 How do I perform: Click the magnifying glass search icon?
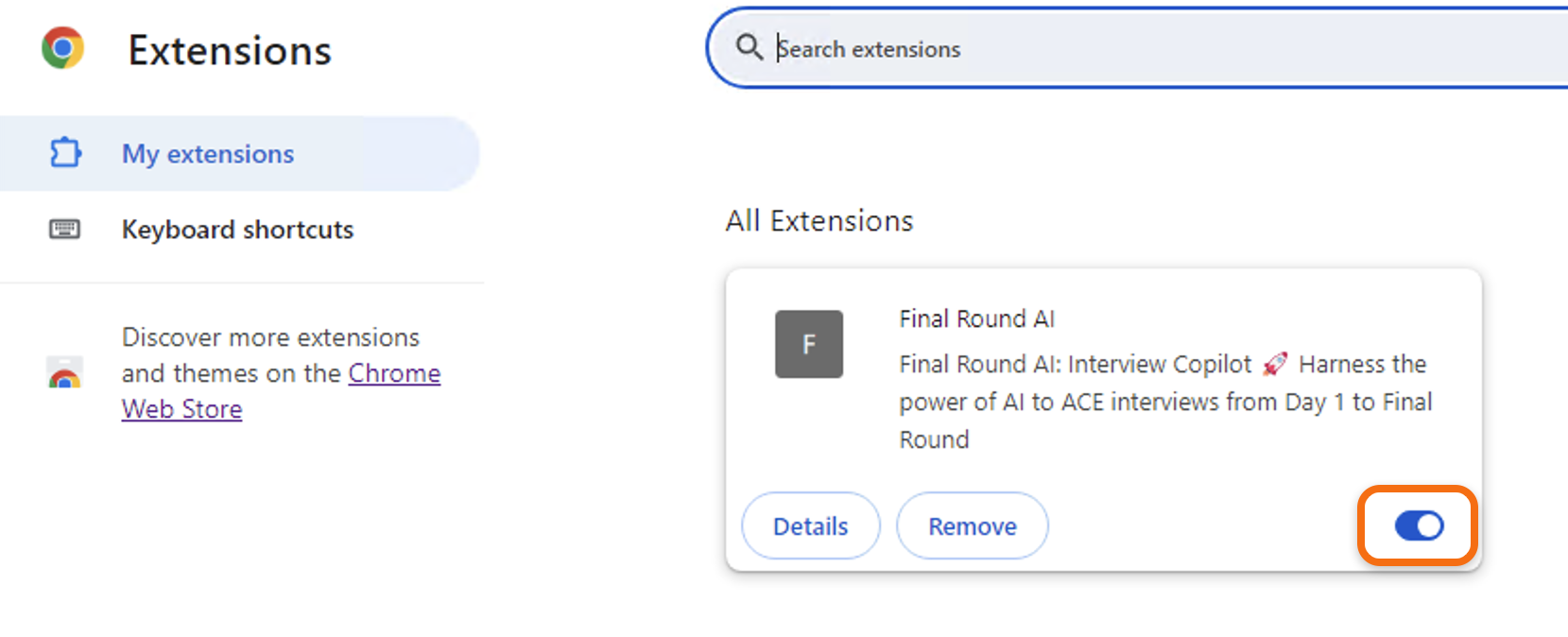point(749,47)
